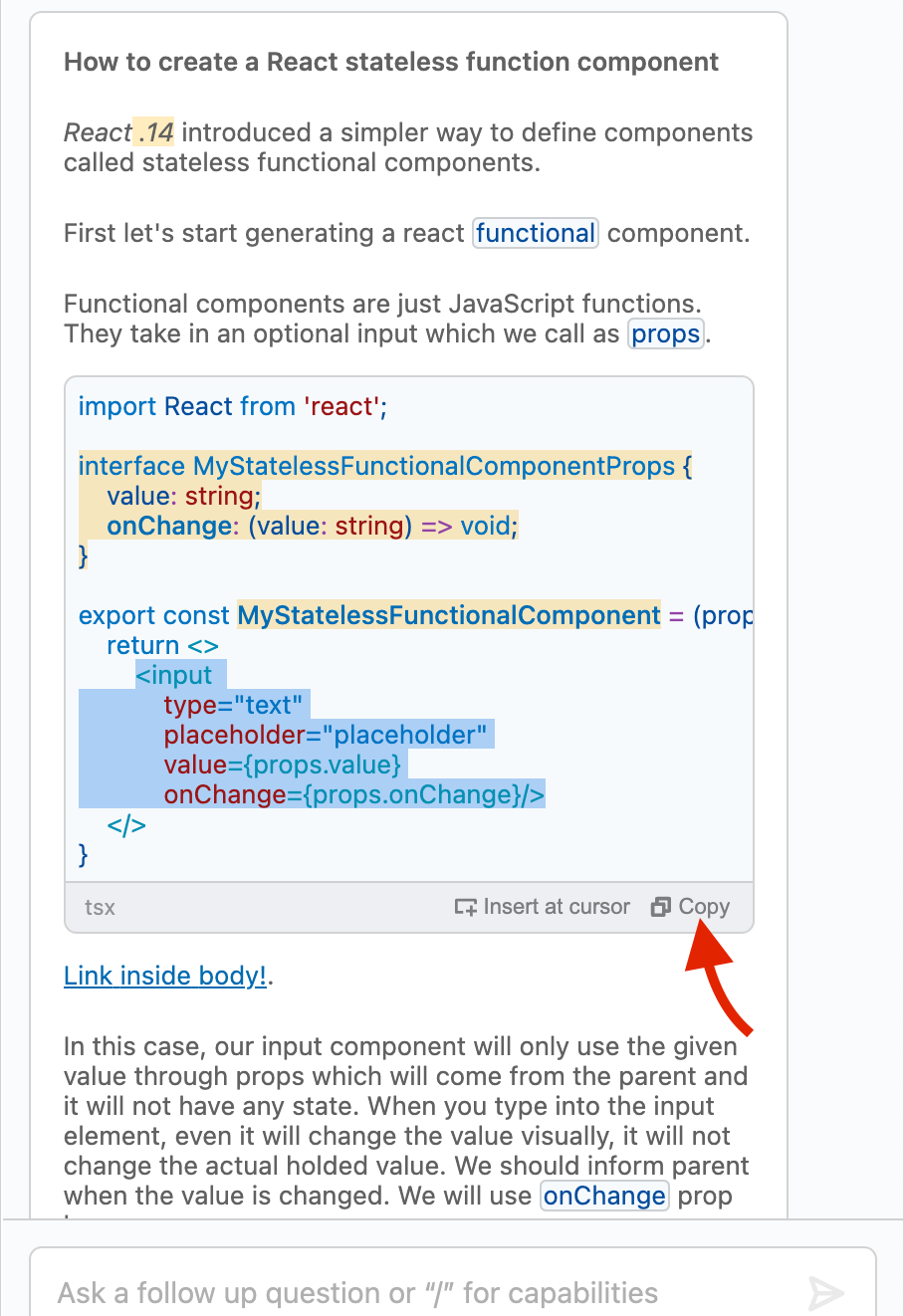Screen dimensions: 904x1316
Task: Open the 'Link inside body!' hyperlink
Action: [x=165, y=976]
